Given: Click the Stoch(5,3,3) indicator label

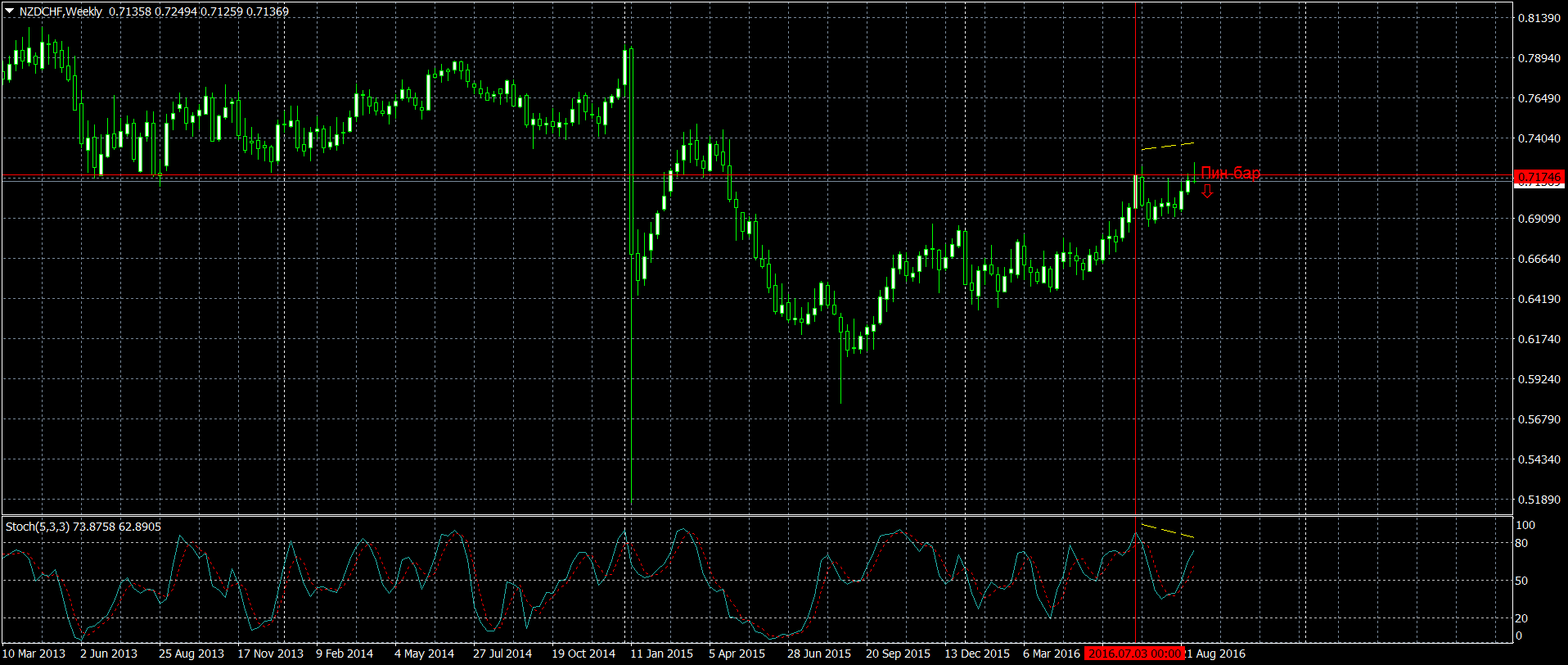Looking at the screenshot, I should point(37,527).
